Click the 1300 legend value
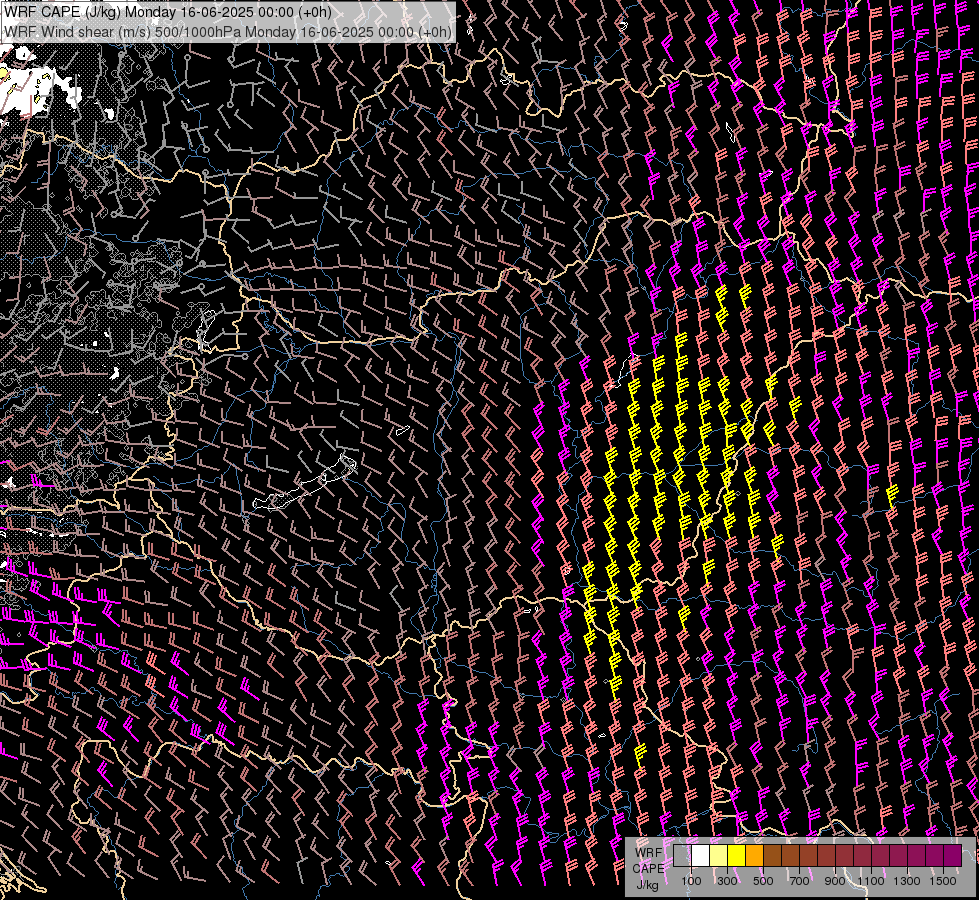 (907, 881)
